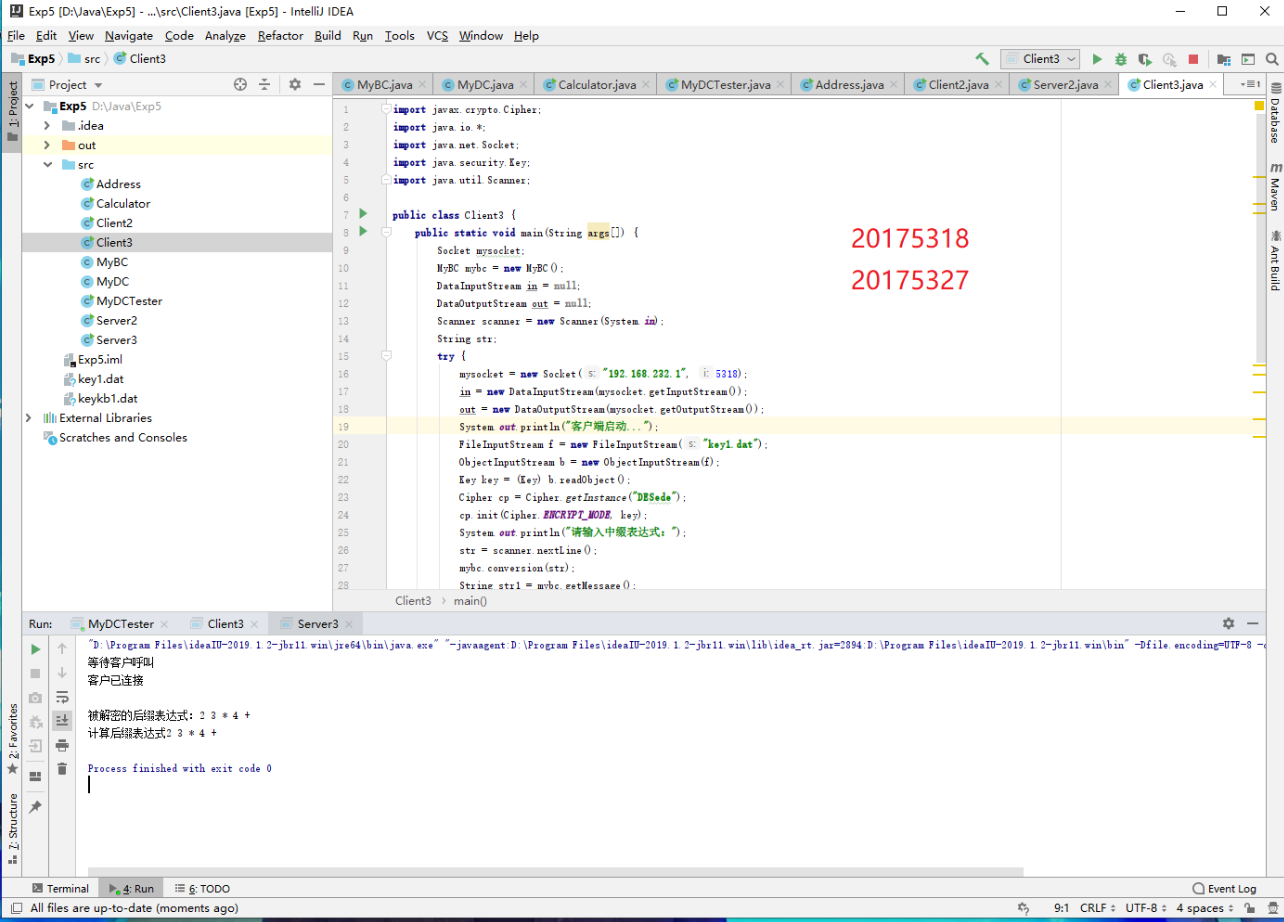Click run gutter arrow beside main method
This screenshot has height=922, width=1284.
click(x=363, y=232)
